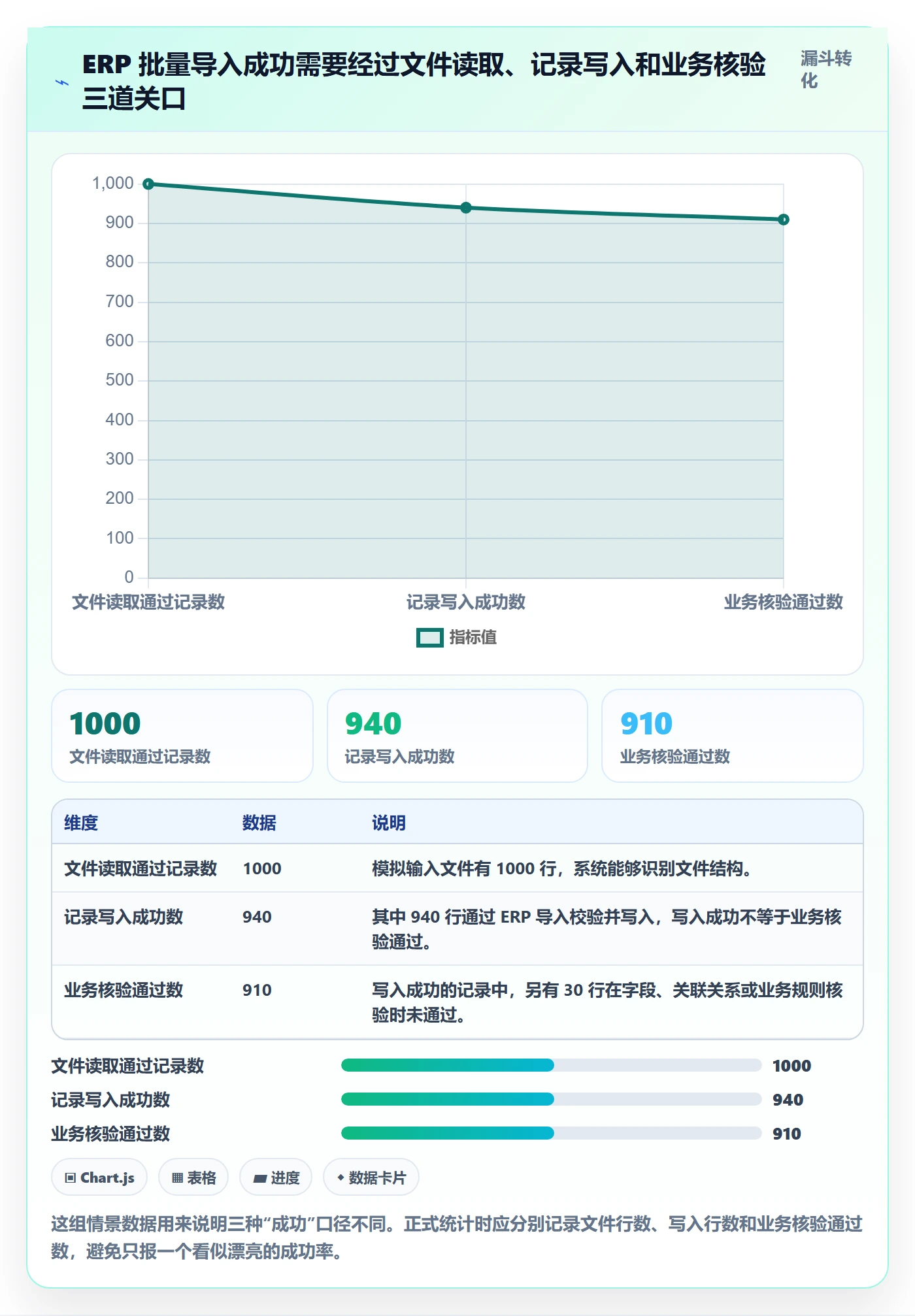Click the Chart.js chip

click(x=99, y=1177)
